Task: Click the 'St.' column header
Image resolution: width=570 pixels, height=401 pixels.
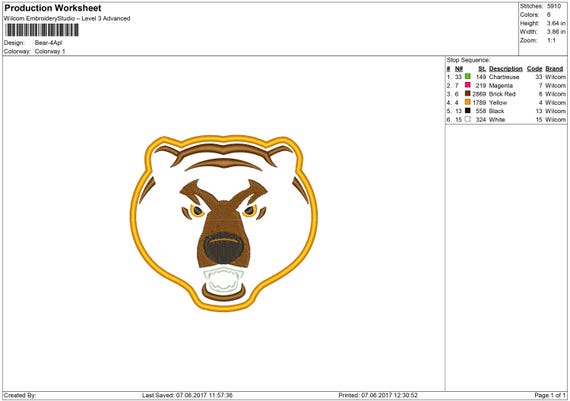Action: click(482, 69)
